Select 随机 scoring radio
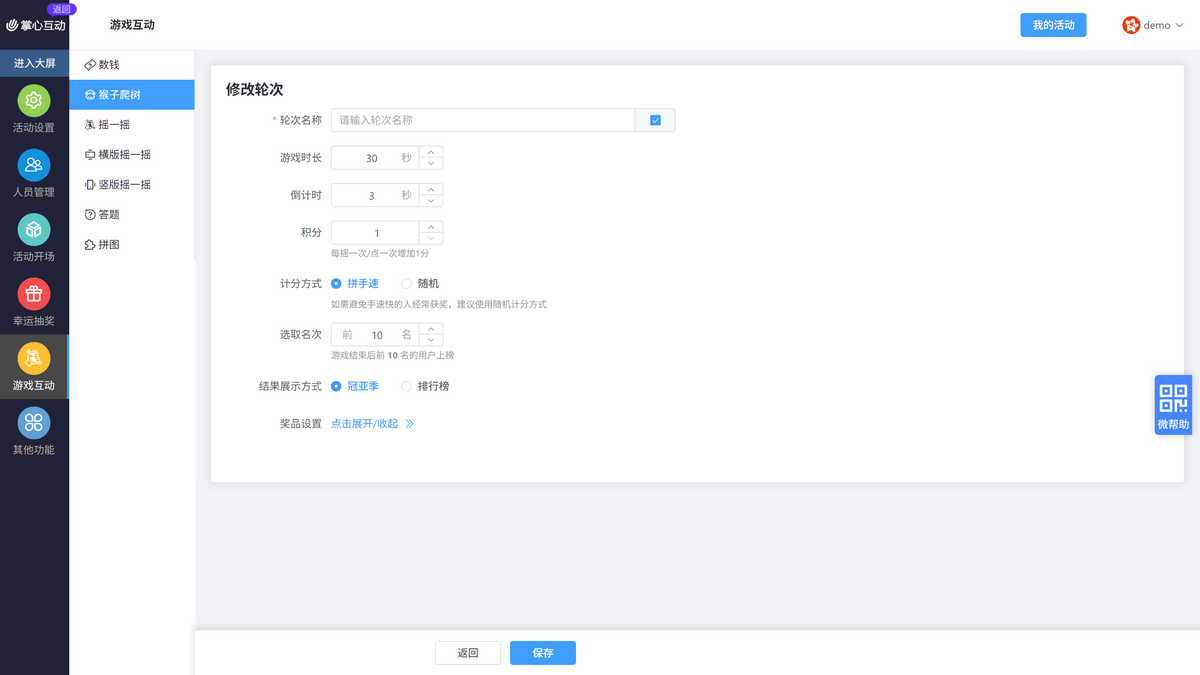 (407, 284)
